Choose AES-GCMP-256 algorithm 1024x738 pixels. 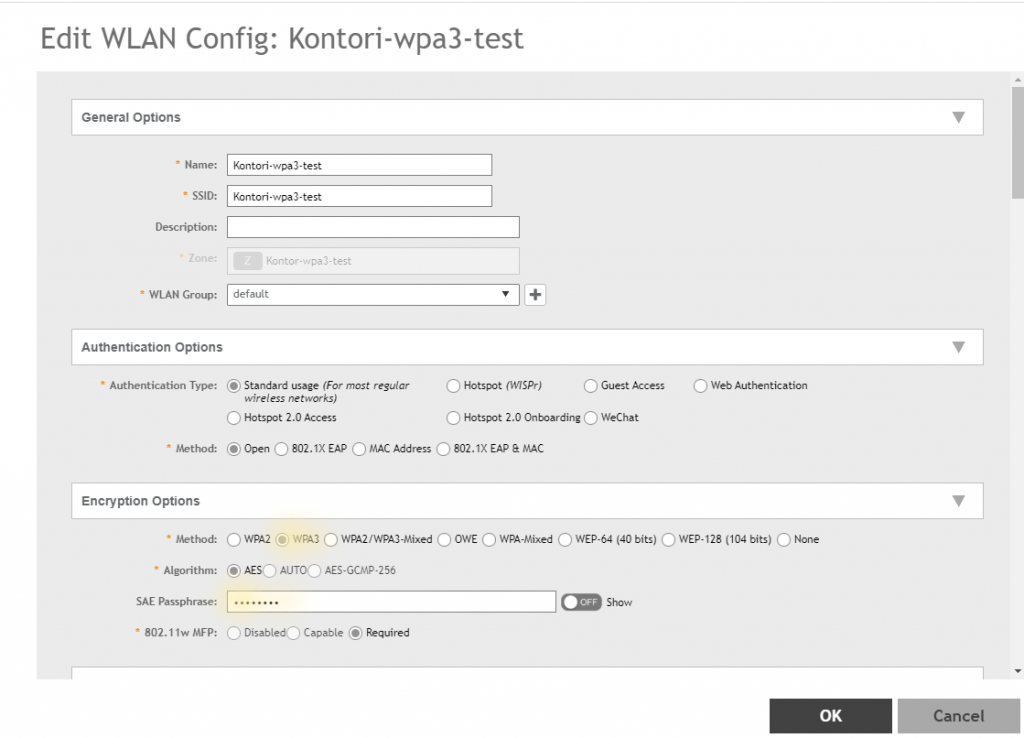[315, 571]
